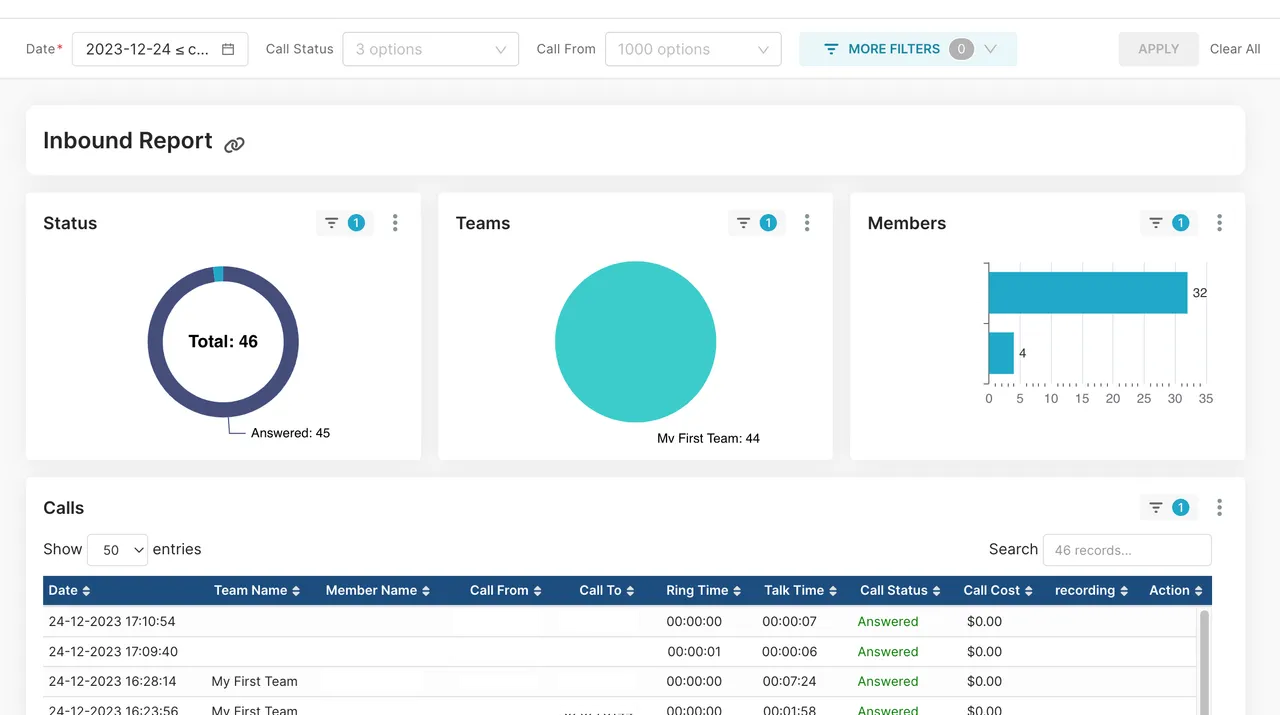Sort table by Call To column

click(607, 590)
